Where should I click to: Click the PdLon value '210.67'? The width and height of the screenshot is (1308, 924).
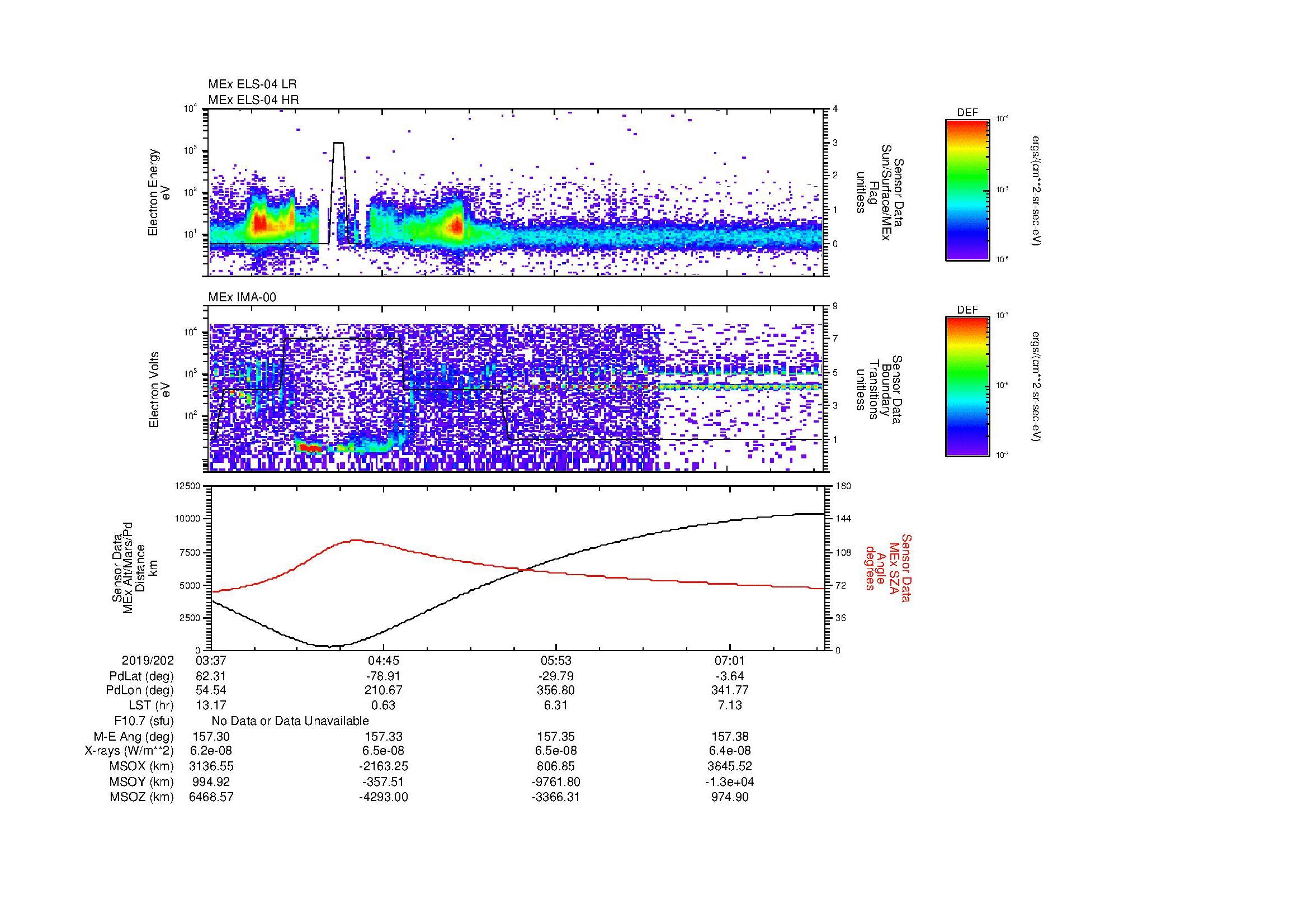point(384,690)
